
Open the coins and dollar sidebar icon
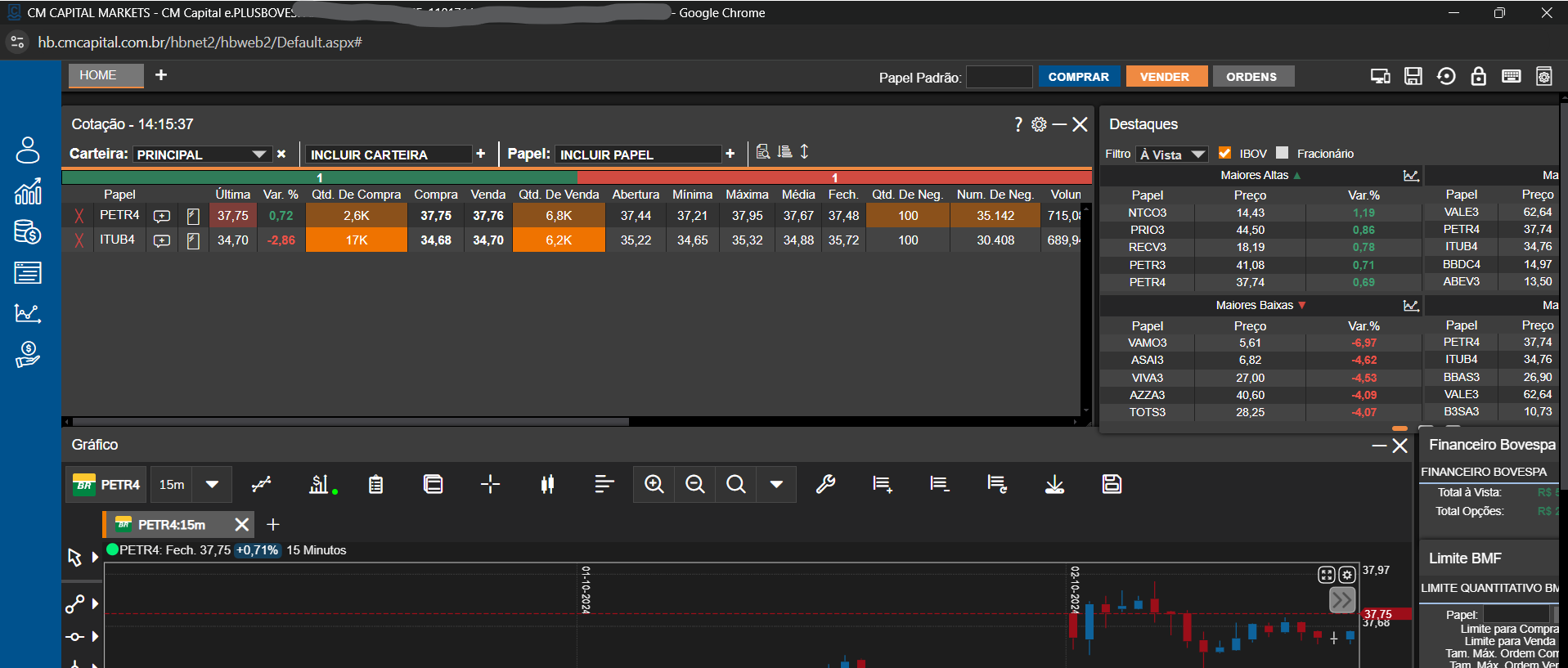click(28, 232)
